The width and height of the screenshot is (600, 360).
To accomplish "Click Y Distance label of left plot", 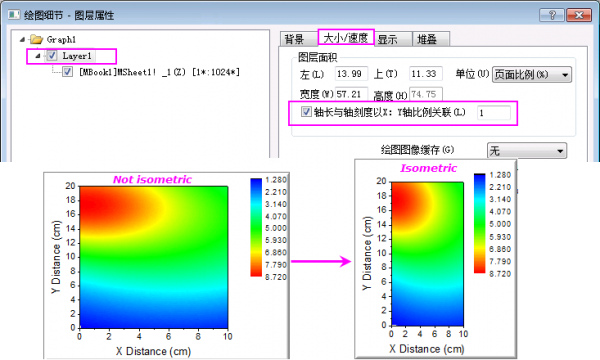I will point(56,257).
